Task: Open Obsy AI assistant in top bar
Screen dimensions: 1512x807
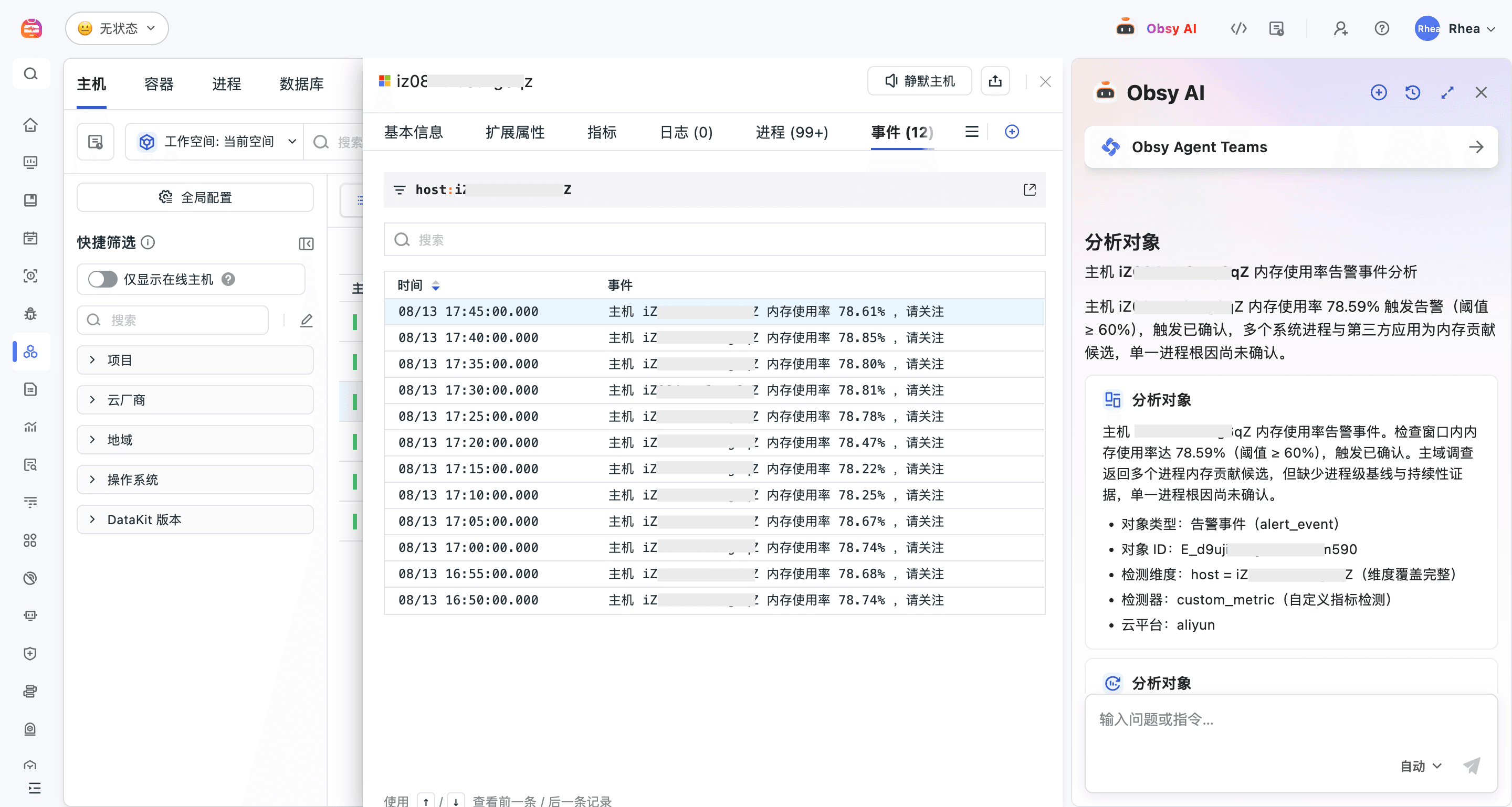Action: point(1156,29)
